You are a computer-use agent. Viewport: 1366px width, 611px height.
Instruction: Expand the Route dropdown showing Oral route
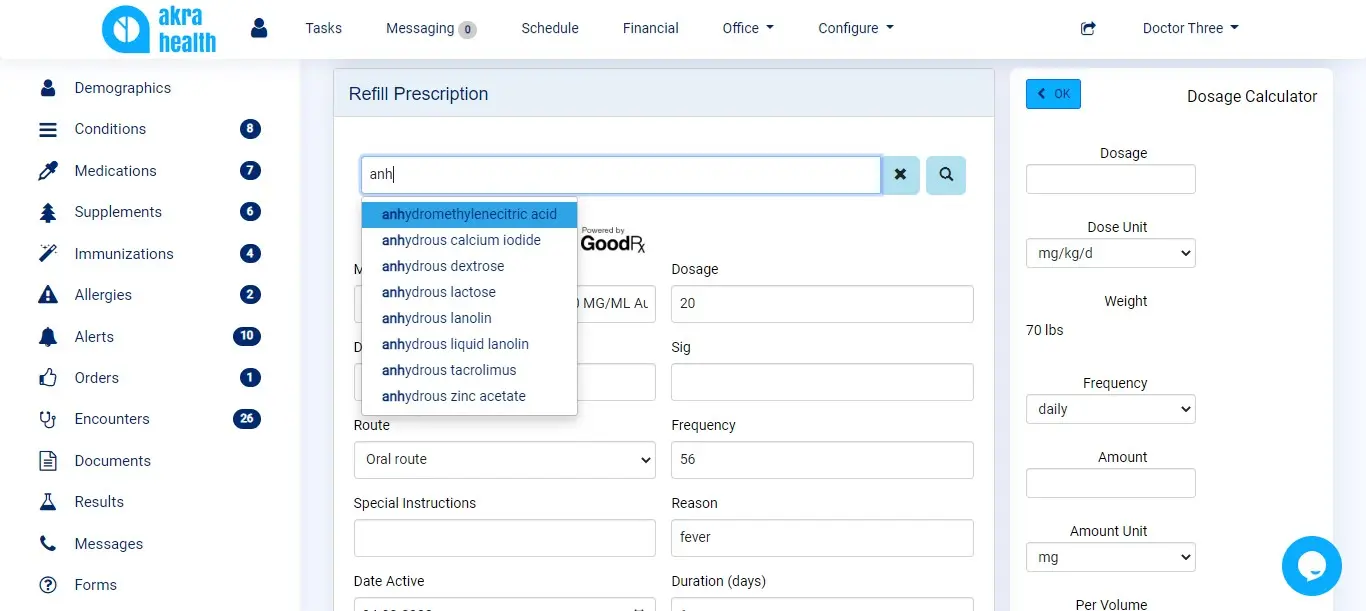point(504,460)
